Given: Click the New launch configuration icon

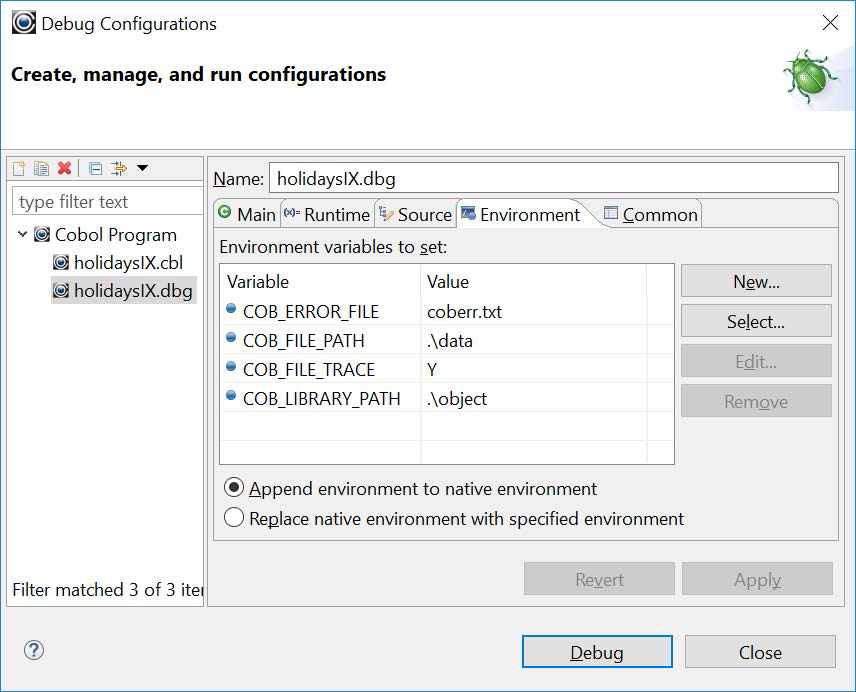Looking at the screenshot, I should tap(20, 168).
